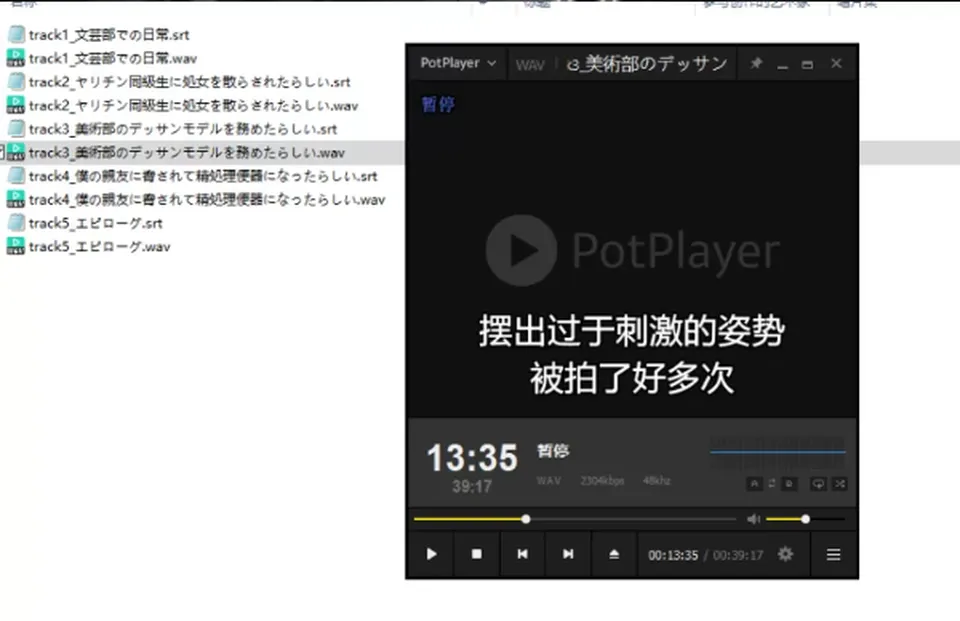Viewport: 960px width, 621px height.
Task: Click the WAV label in title bar
Action: (530, 65)
